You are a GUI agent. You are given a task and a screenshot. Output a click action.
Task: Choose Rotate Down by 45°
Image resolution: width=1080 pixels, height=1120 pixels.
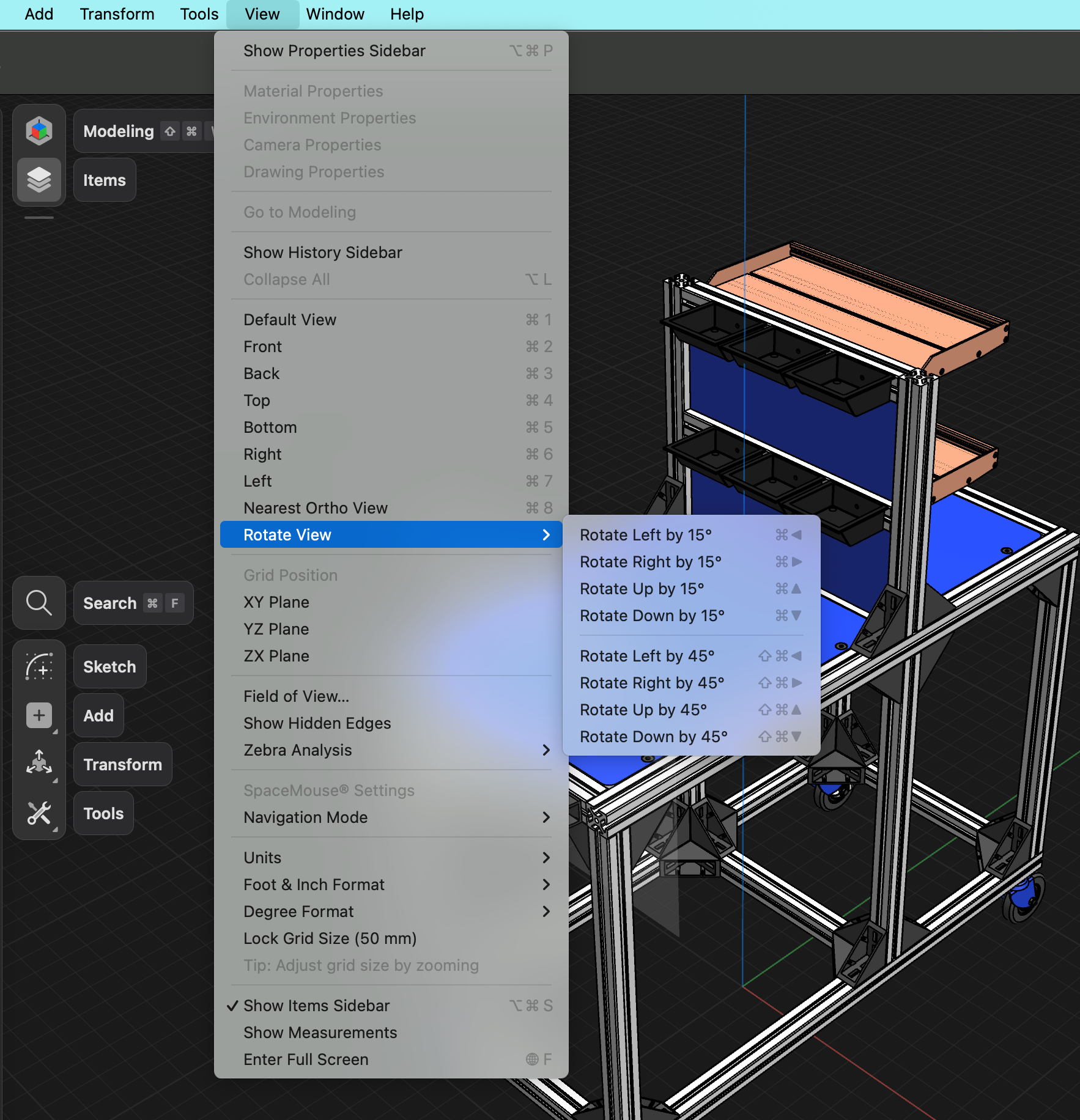[x=691, y=737]
